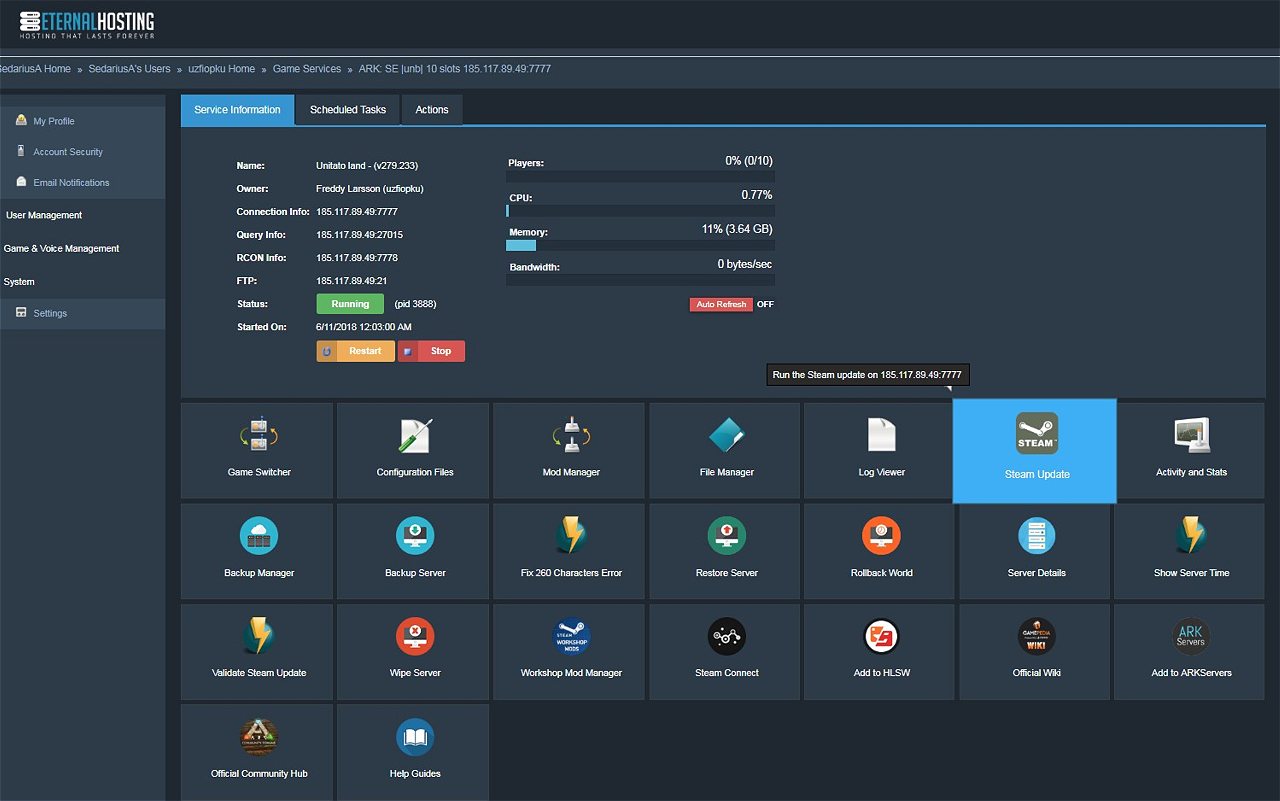Expand the User Management section
The height and width of the screenshot is (801, 1280).
pos(44,215)
